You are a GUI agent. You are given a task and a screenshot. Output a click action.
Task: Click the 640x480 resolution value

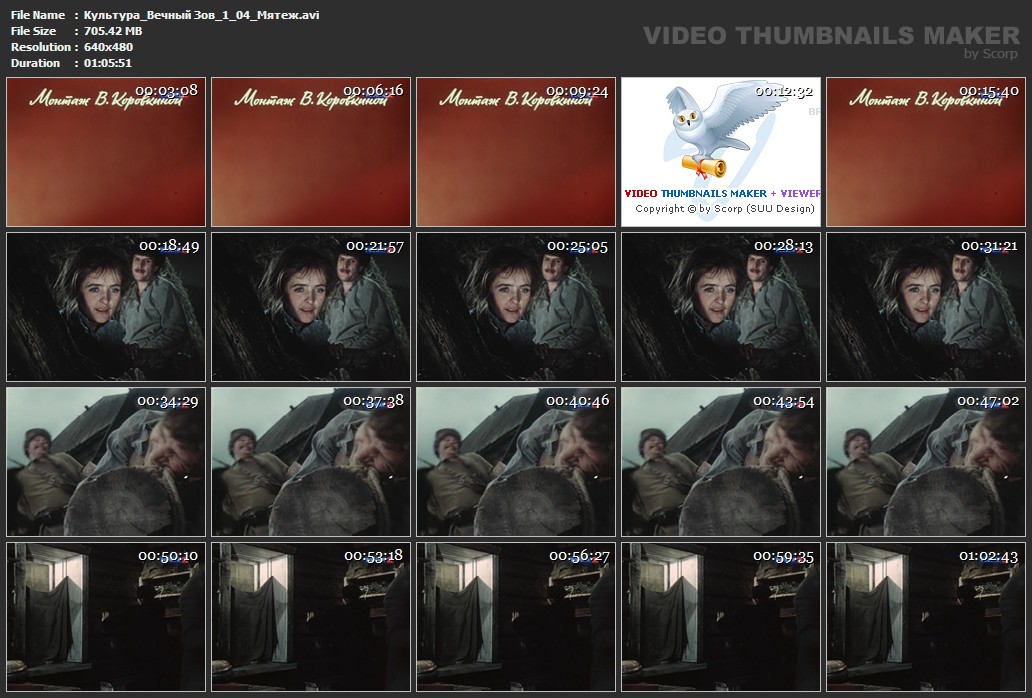click(x=109, y=47)
